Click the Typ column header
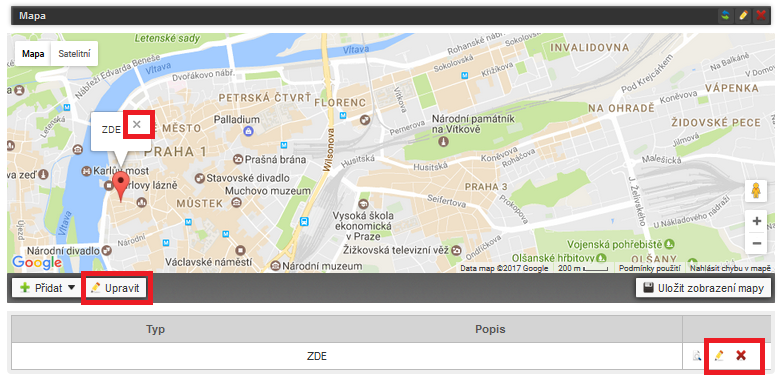Image resolution: width=779 pixels, height=378 pixels. coord(156,329)
